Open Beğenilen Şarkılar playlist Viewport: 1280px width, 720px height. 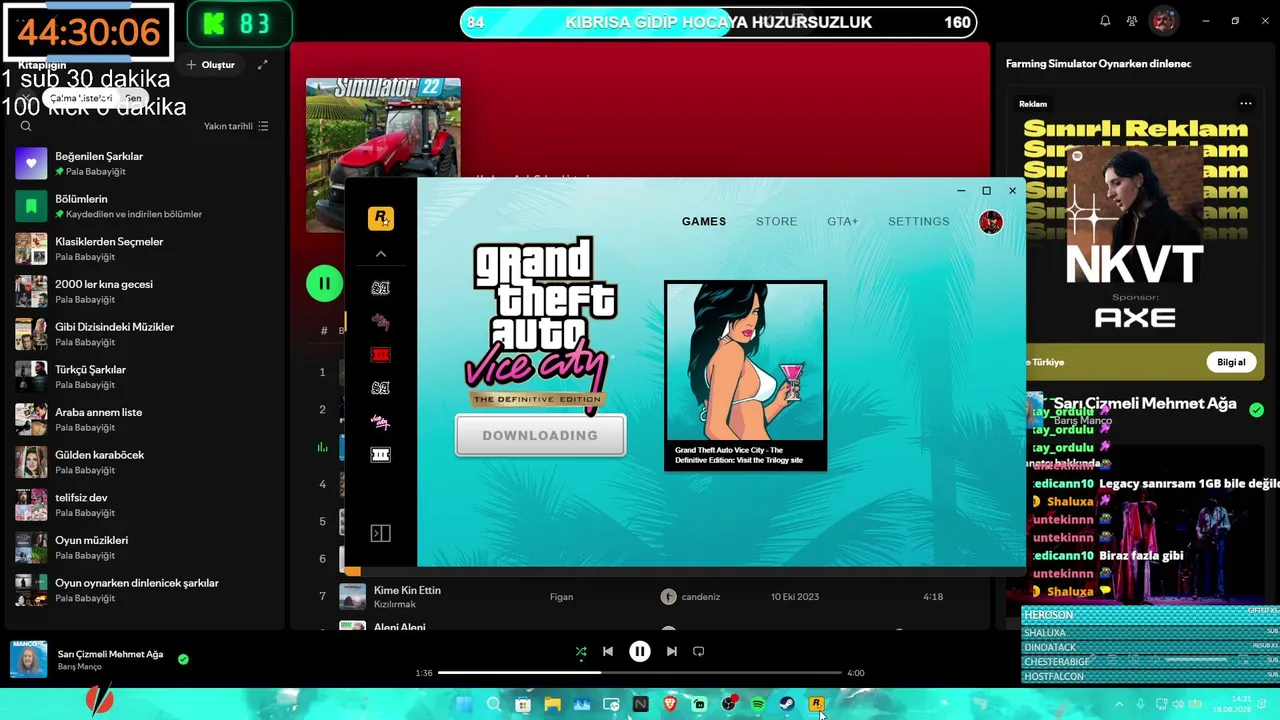143,163
